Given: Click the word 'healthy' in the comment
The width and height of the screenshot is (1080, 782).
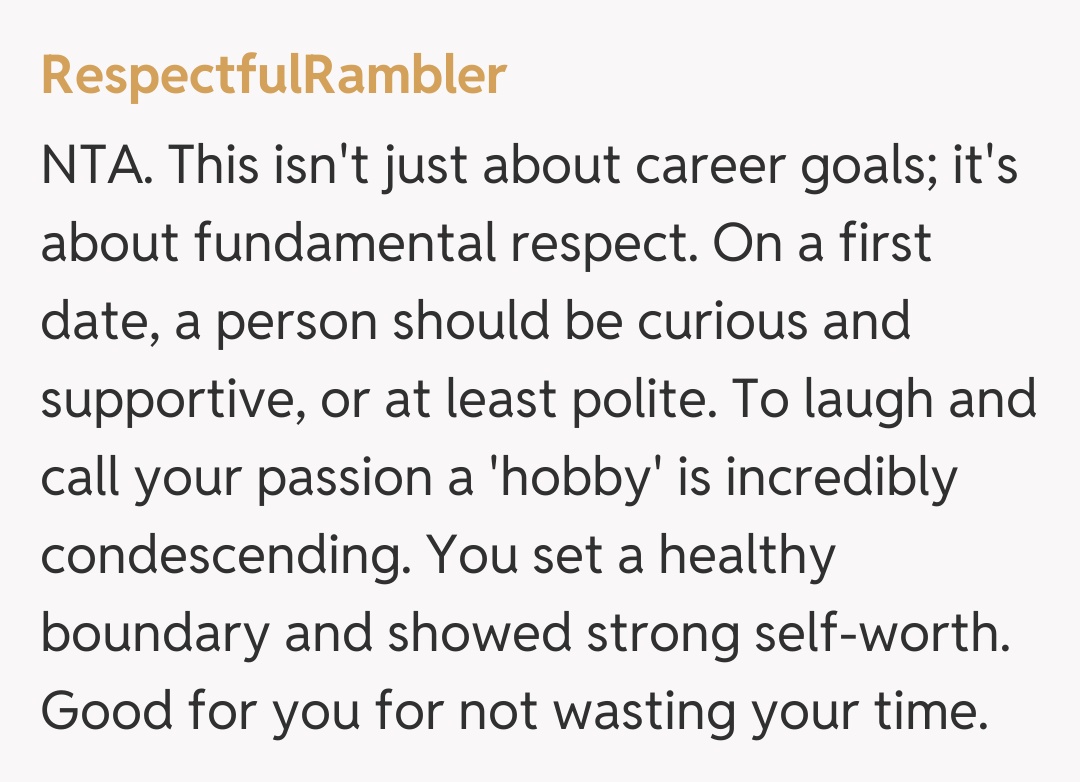Looking at the screenshot, I should click(746, 556).
